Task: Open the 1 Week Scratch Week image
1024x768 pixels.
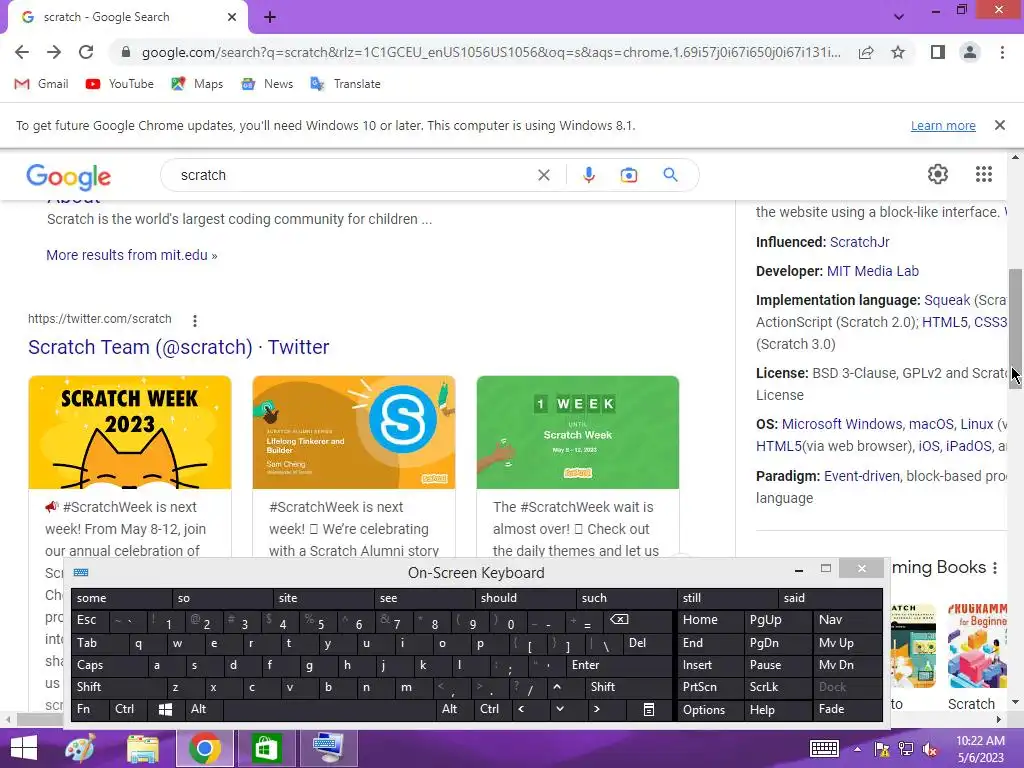Action: coord(577,432)
